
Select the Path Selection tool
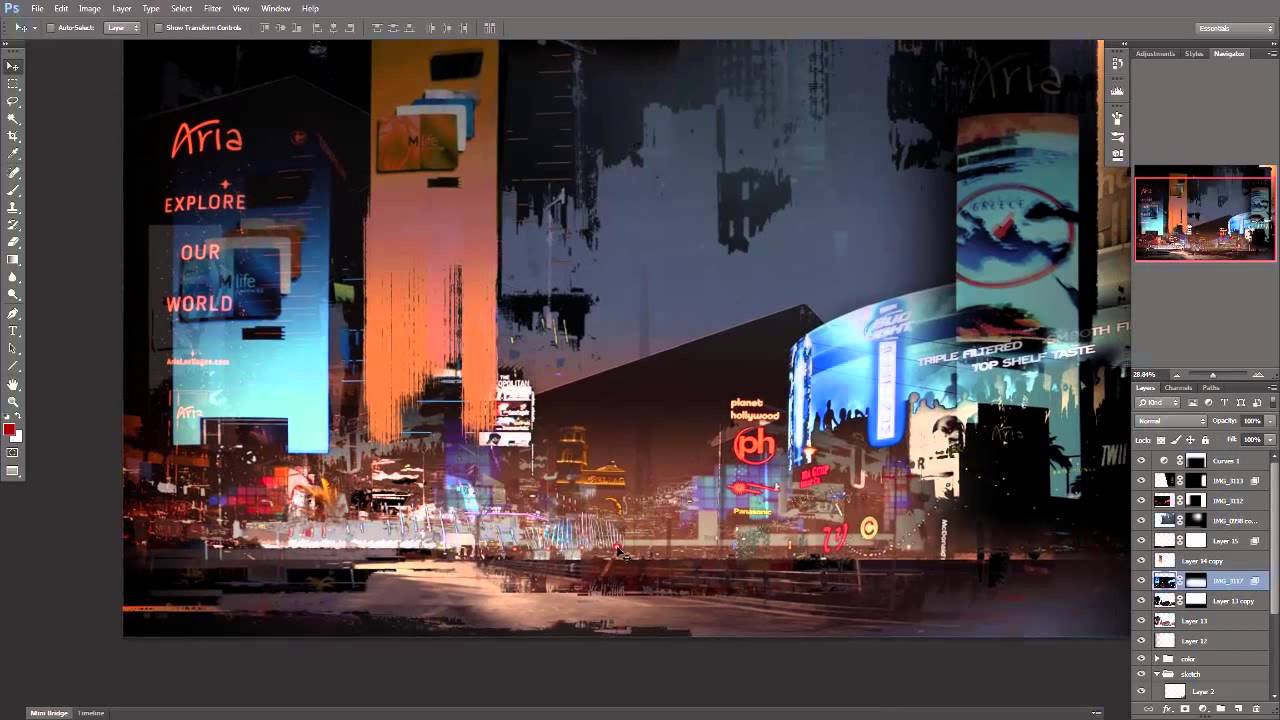point(13,349)
